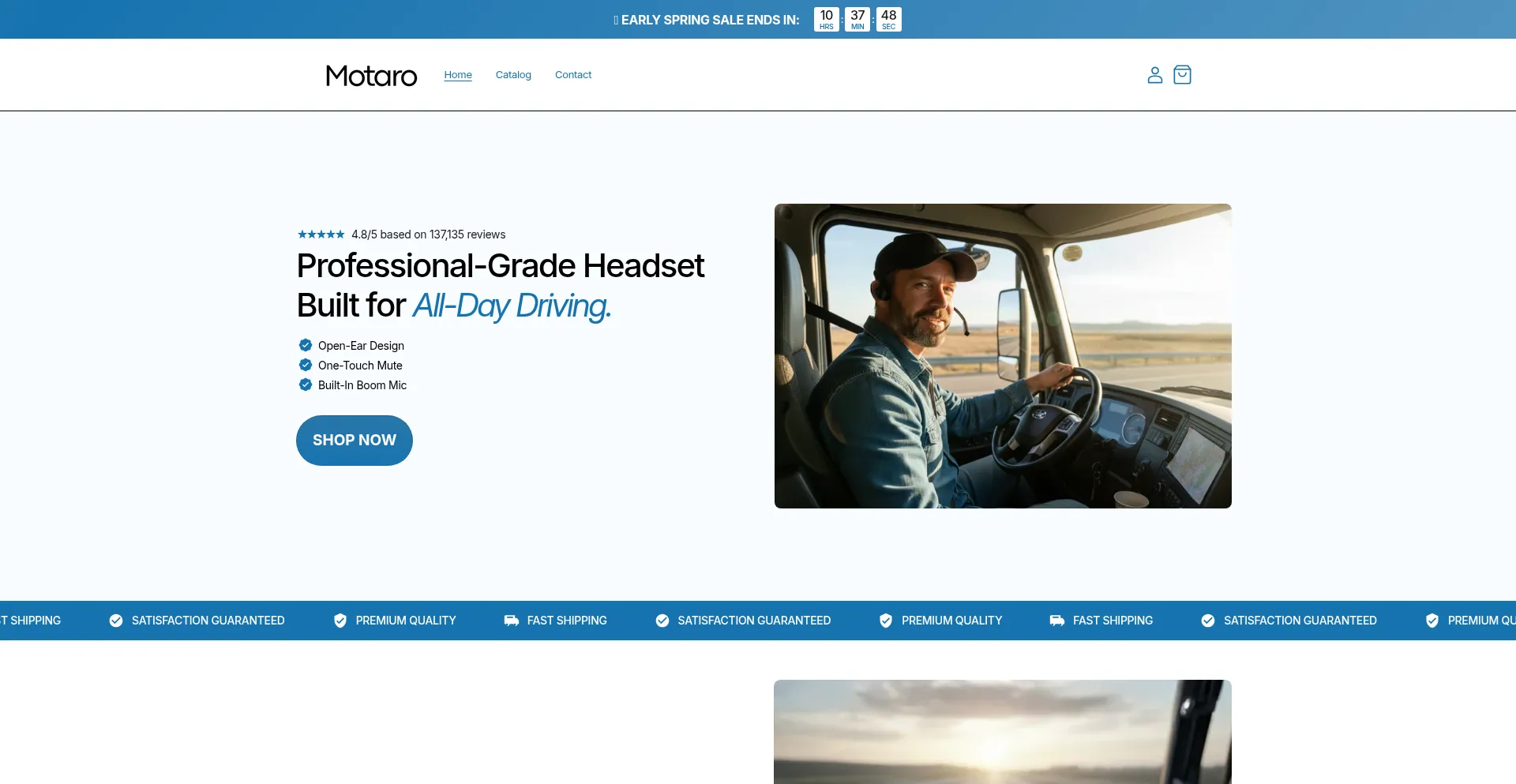Image resolution: width=1516 pixels, height=784 pixels.
Task: Click the HRS countdown box
Action: [827, 19]
